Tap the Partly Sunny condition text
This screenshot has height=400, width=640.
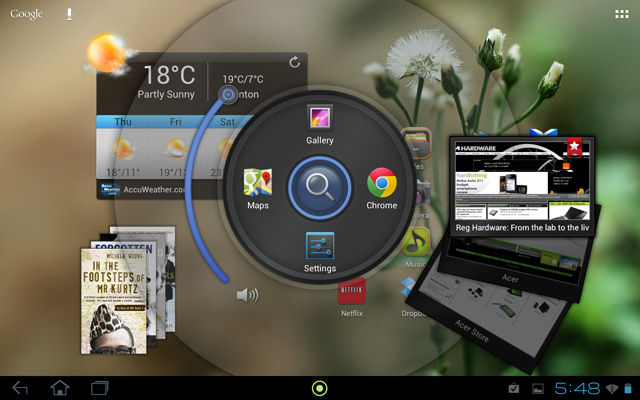[x=166, y=94]
